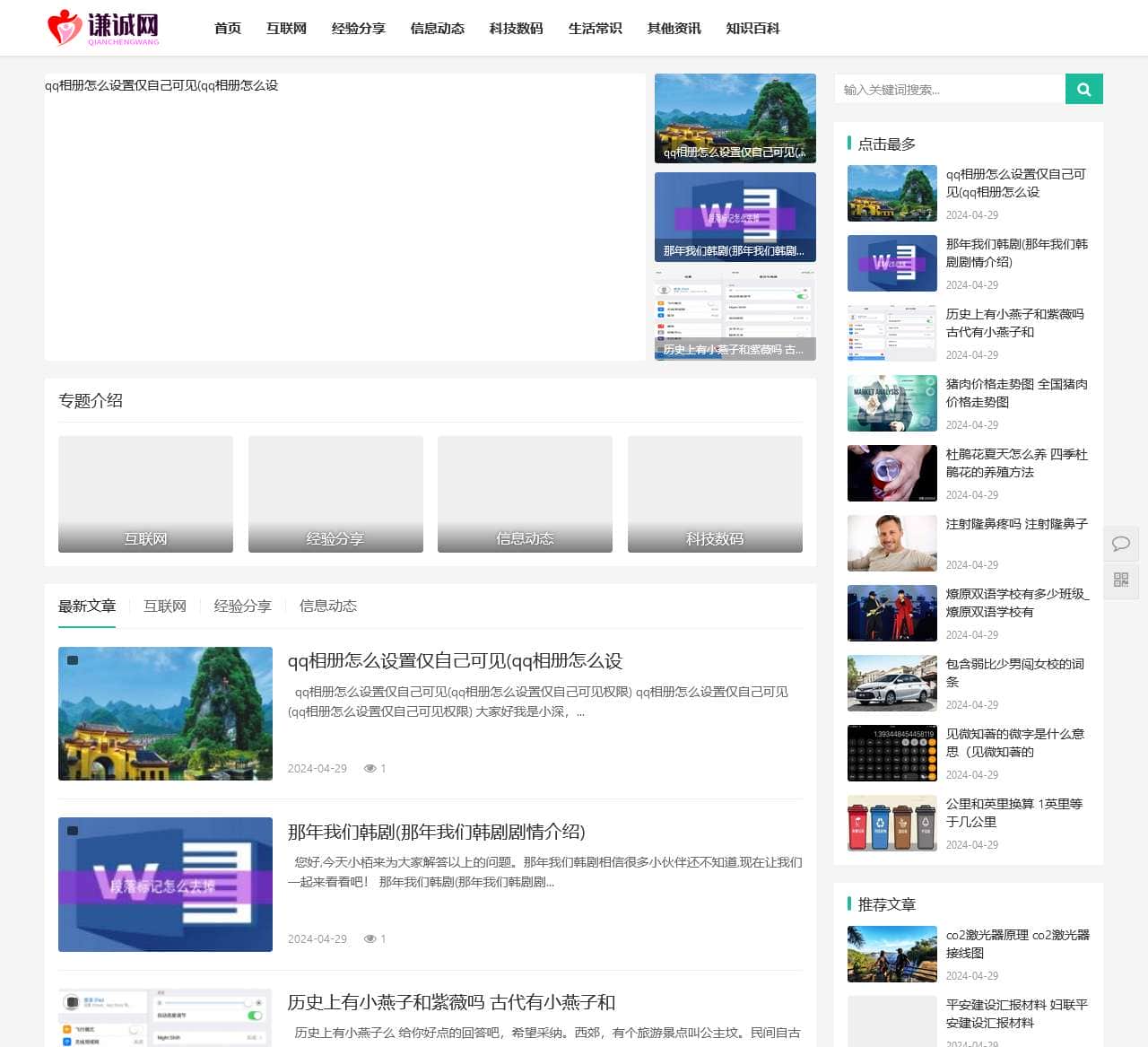Open sidebar link 历史上有小燕子和紫薇吗
The height and width of the screenshot is (1047, 1148).
[x=1015, y=323]
